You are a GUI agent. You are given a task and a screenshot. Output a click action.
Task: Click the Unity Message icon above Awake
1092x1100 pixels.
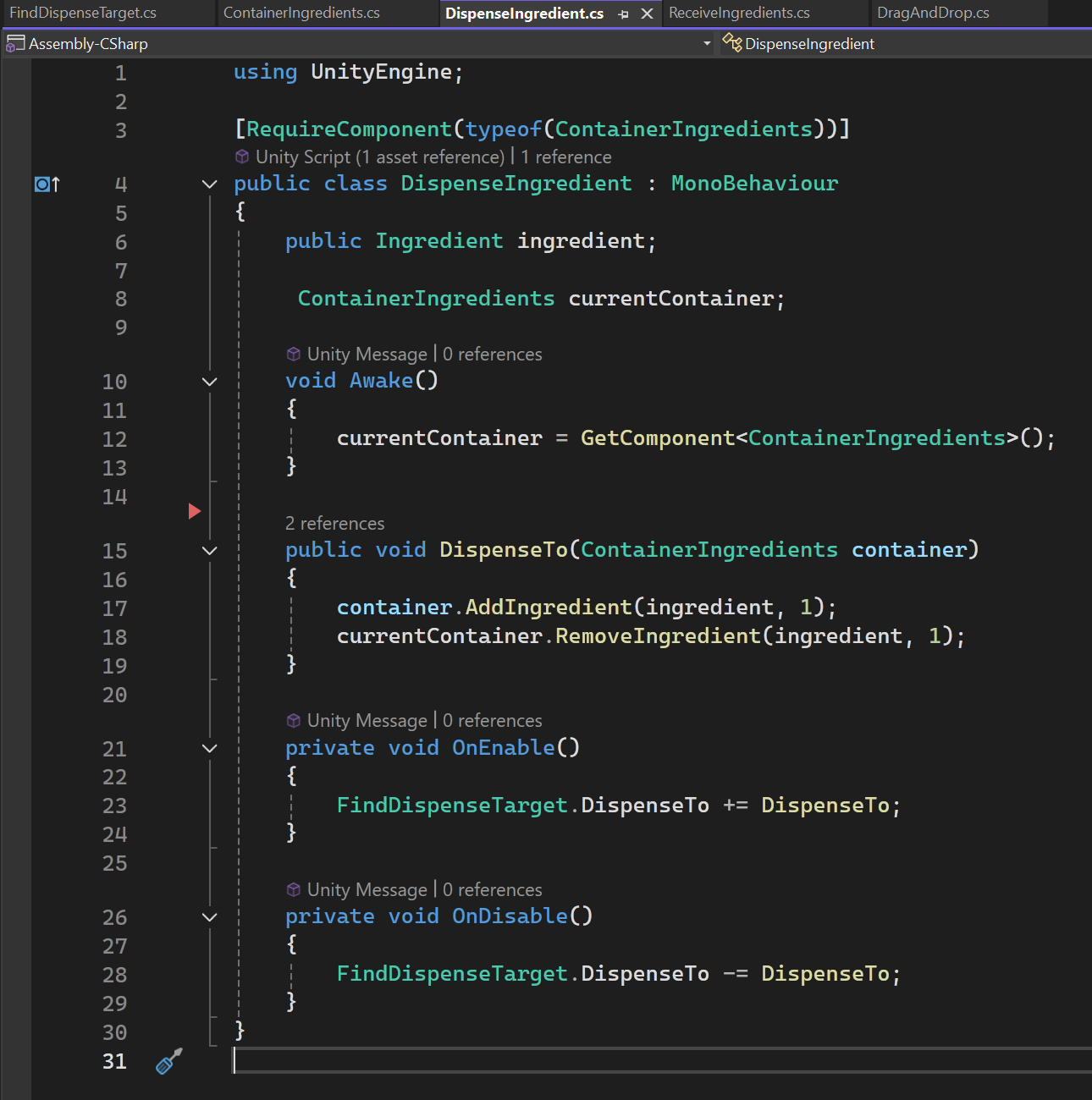coord(294,354)
